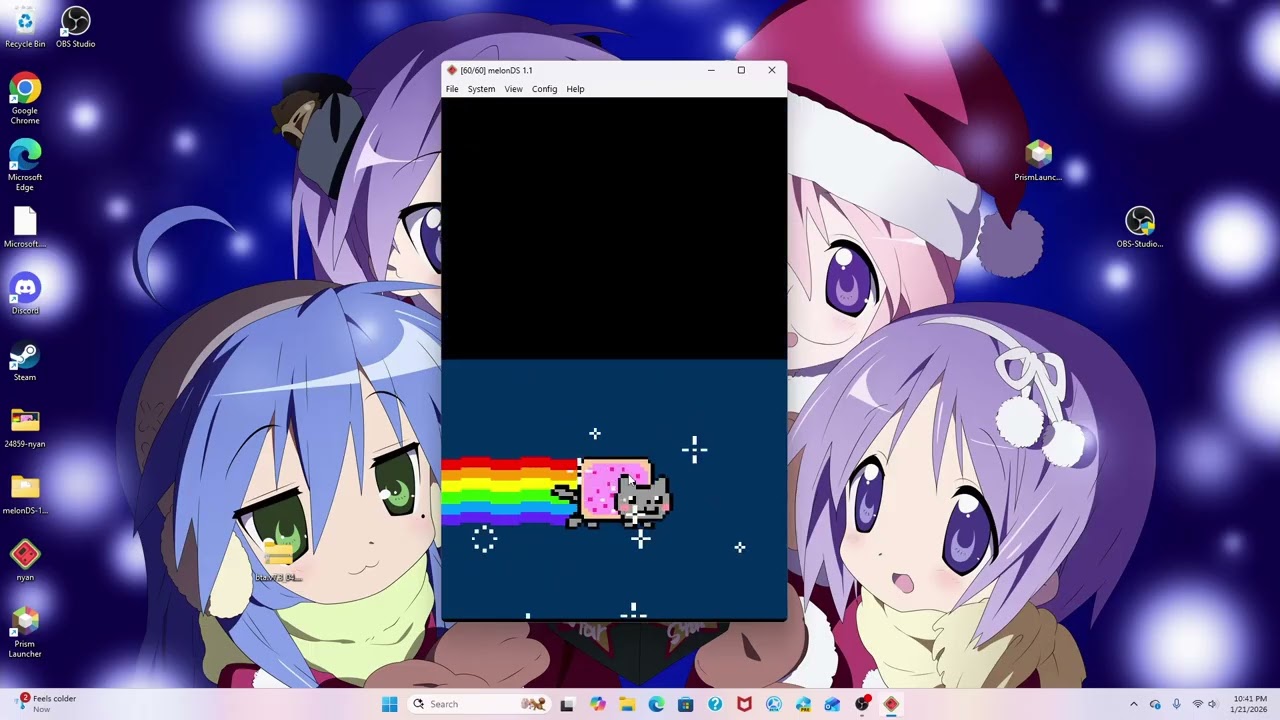The image size is (1280, 720).
Task: Minimize the melonDS window
Action: click(711, 70)
